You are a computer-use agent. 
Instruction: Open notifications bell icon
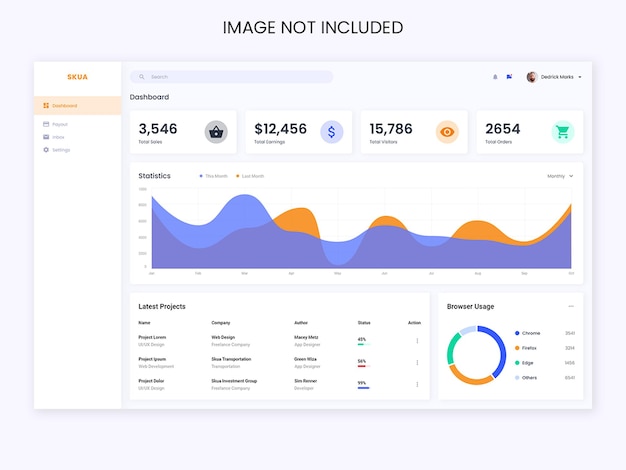(x=495, y=77)
